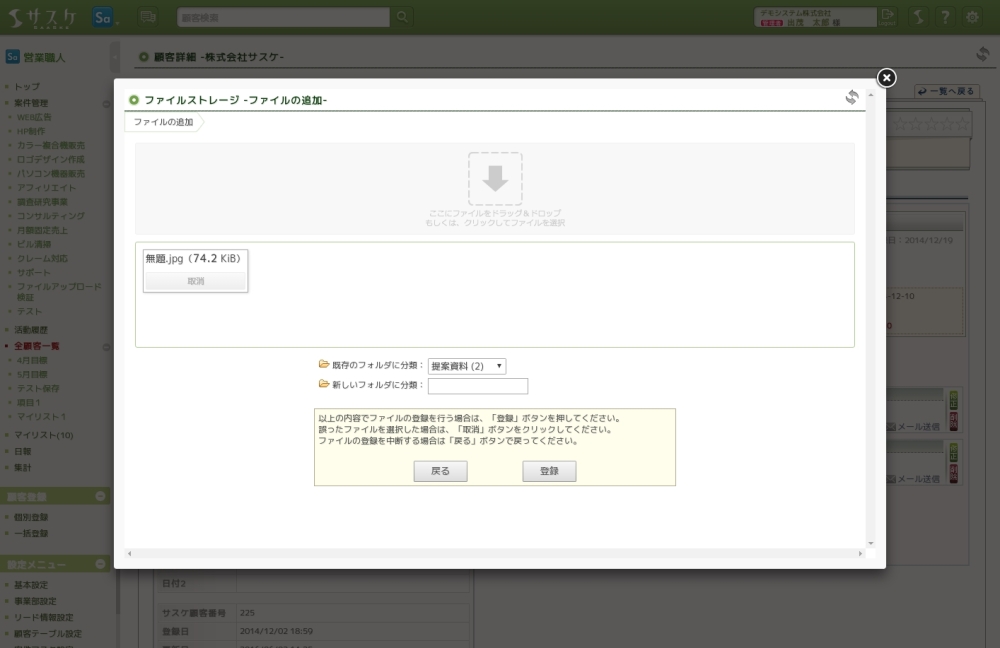Image resolution: width=1000 pixels, height=648 pixels.
Task: Click the dialog's horizontal scrollbar
Action: click(x=494, y=553)
